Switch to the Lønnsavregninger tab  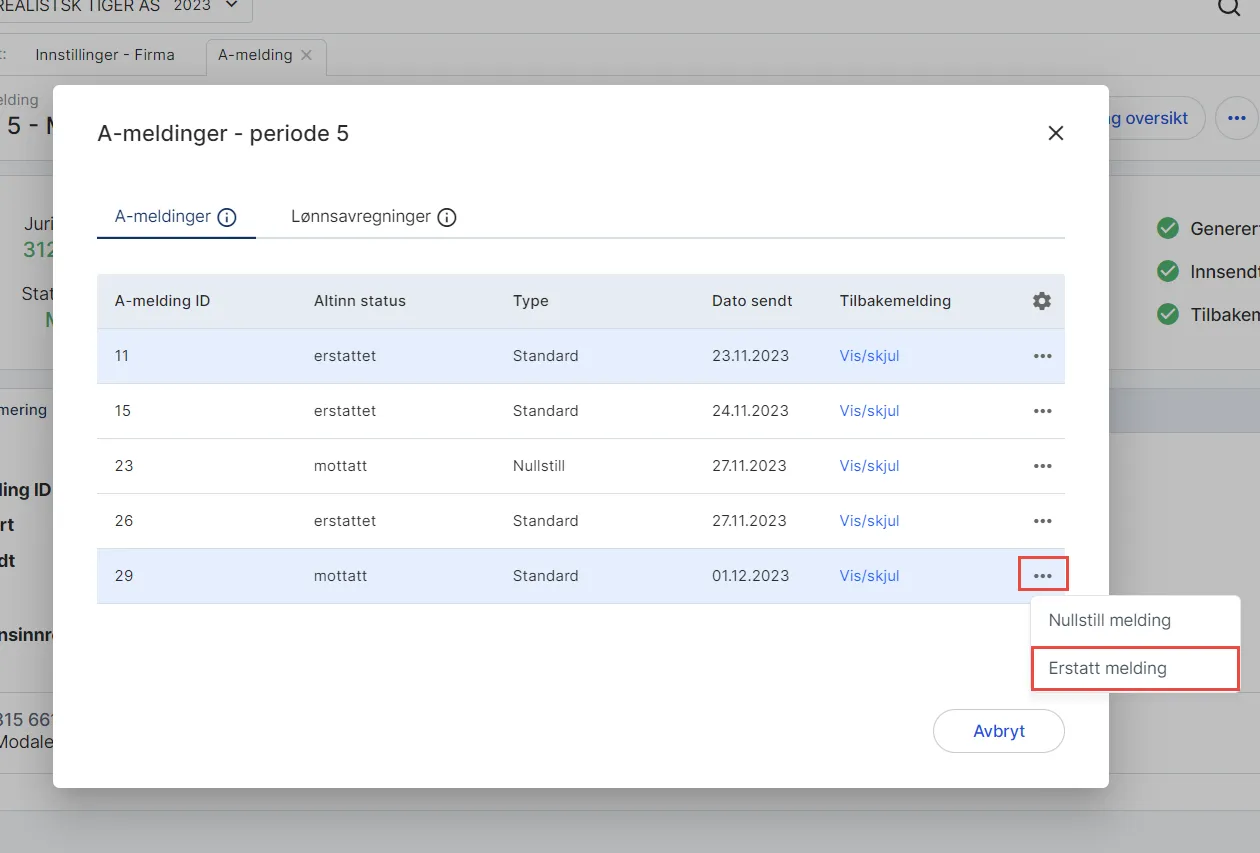coord(361,216)
